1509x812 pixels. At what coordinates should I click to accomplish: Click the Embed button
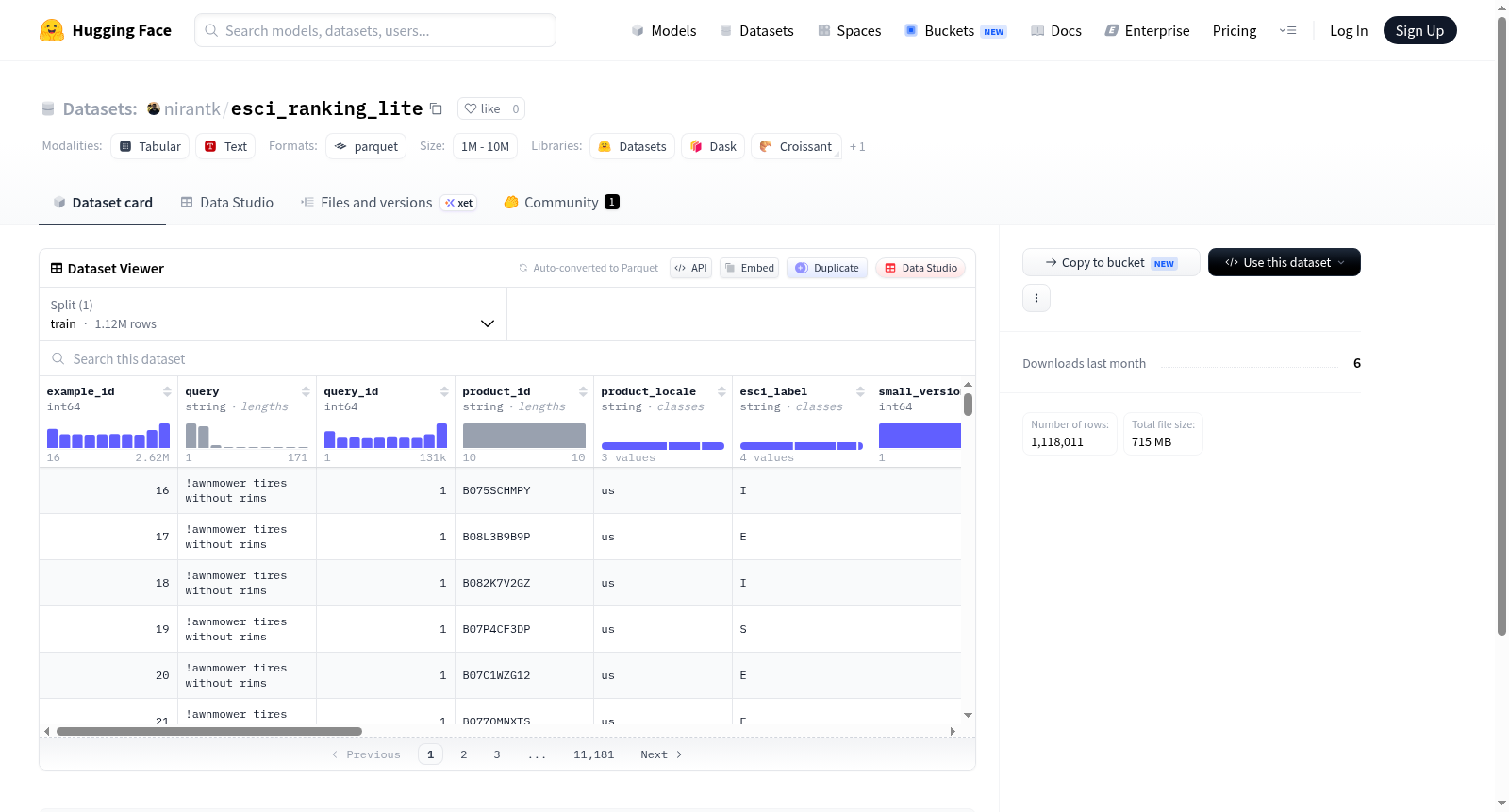[749, 268]
